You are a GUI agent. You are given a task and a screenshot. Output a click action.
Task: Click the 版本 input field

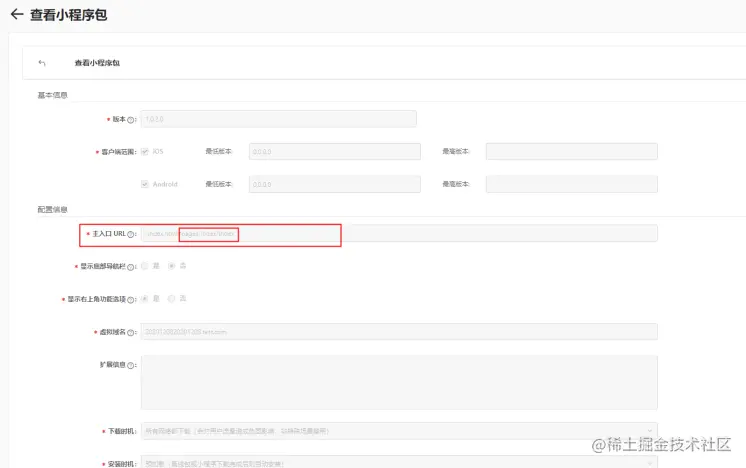click(278, 119)
